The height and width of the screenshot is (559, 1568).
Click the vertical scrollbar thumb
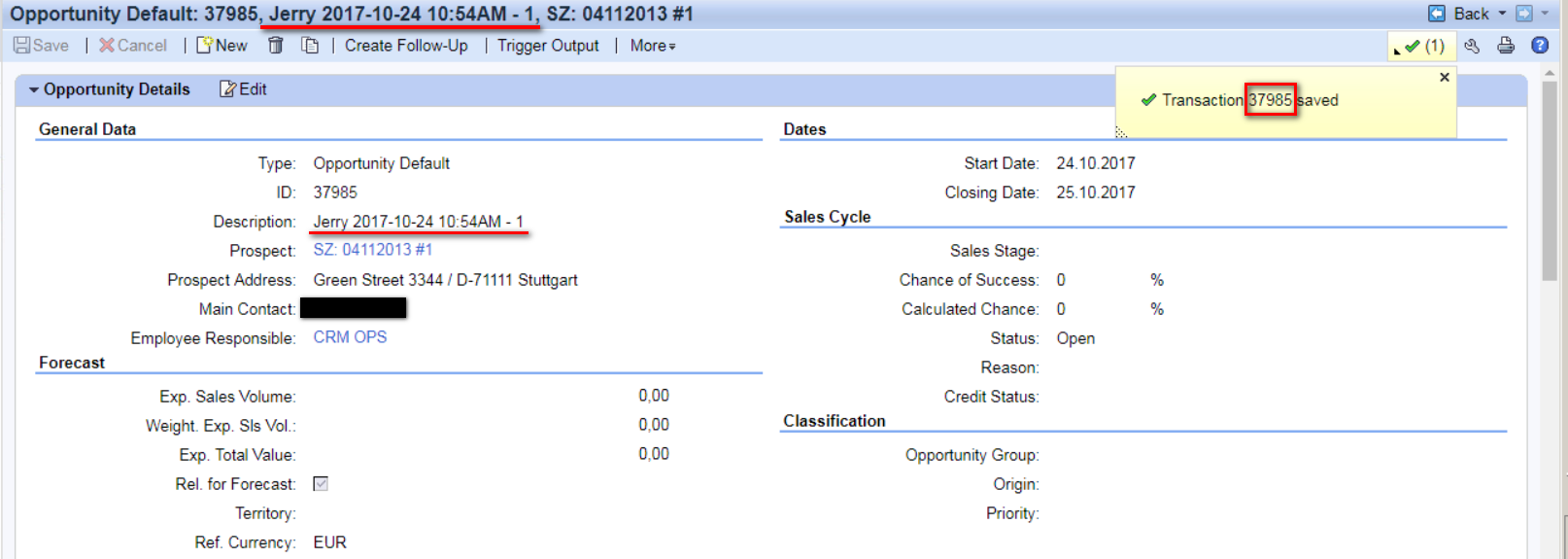pyautogui.click(x=1550, y=180)
